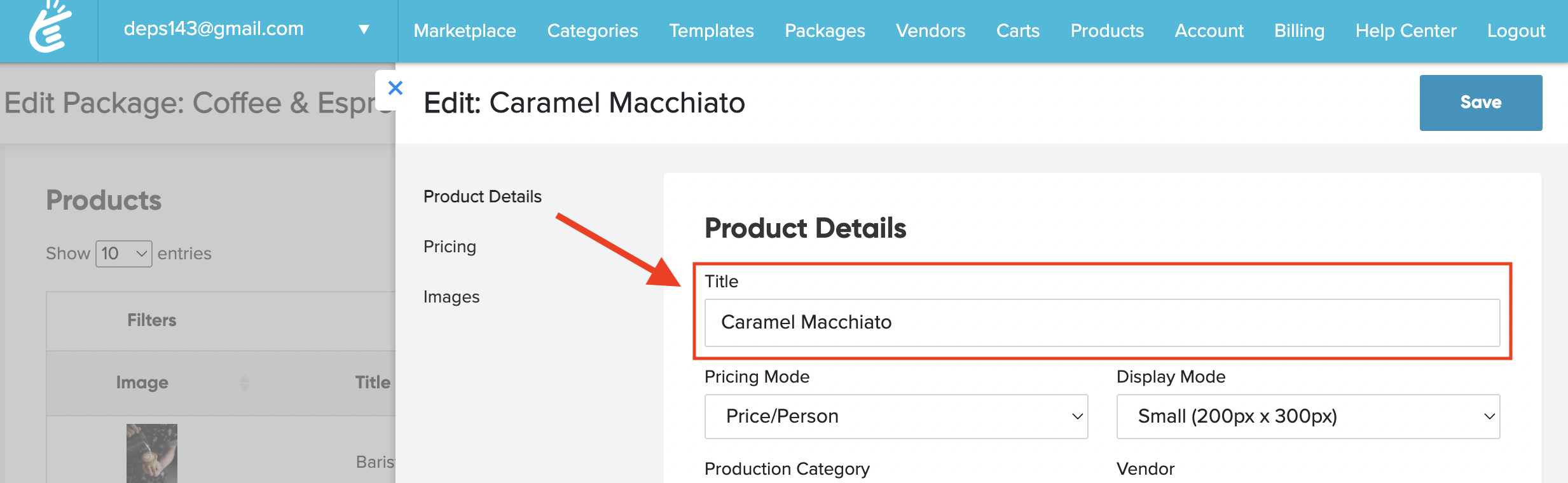Click the coffee product thumbnail image

[x=151, y=452]
